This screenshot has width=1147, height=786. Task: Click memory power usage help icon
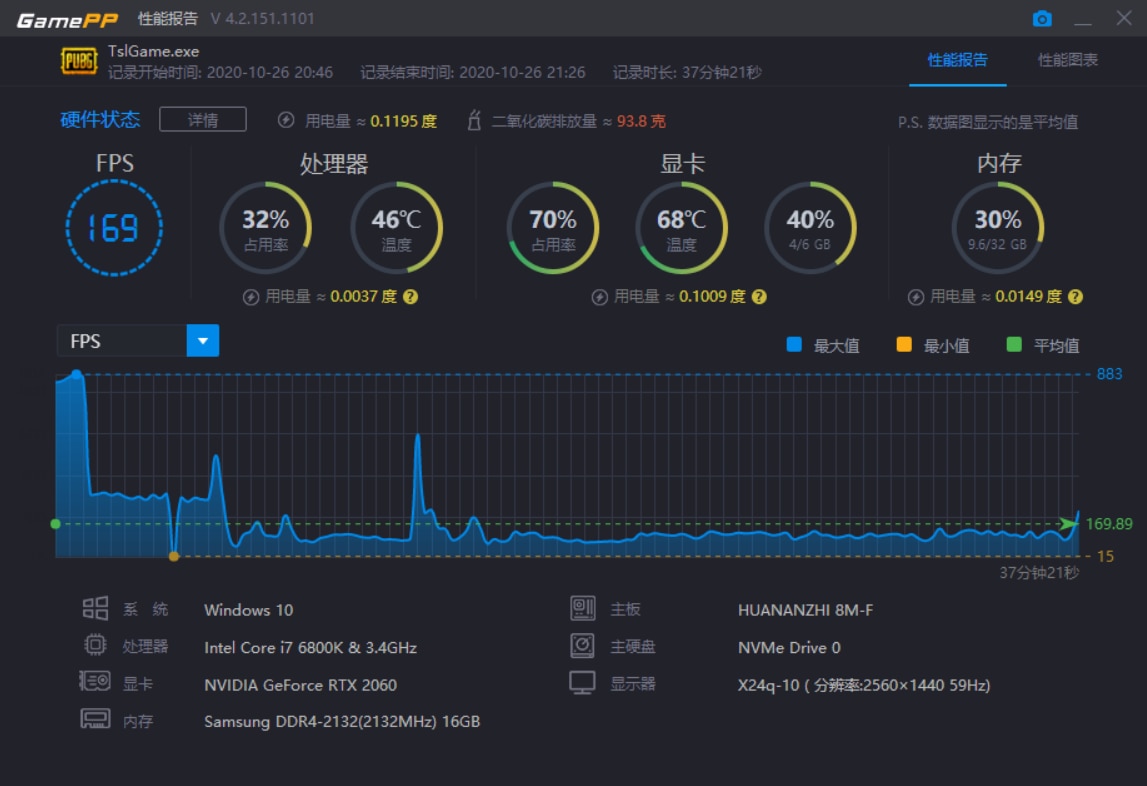tap(1075, 296)
